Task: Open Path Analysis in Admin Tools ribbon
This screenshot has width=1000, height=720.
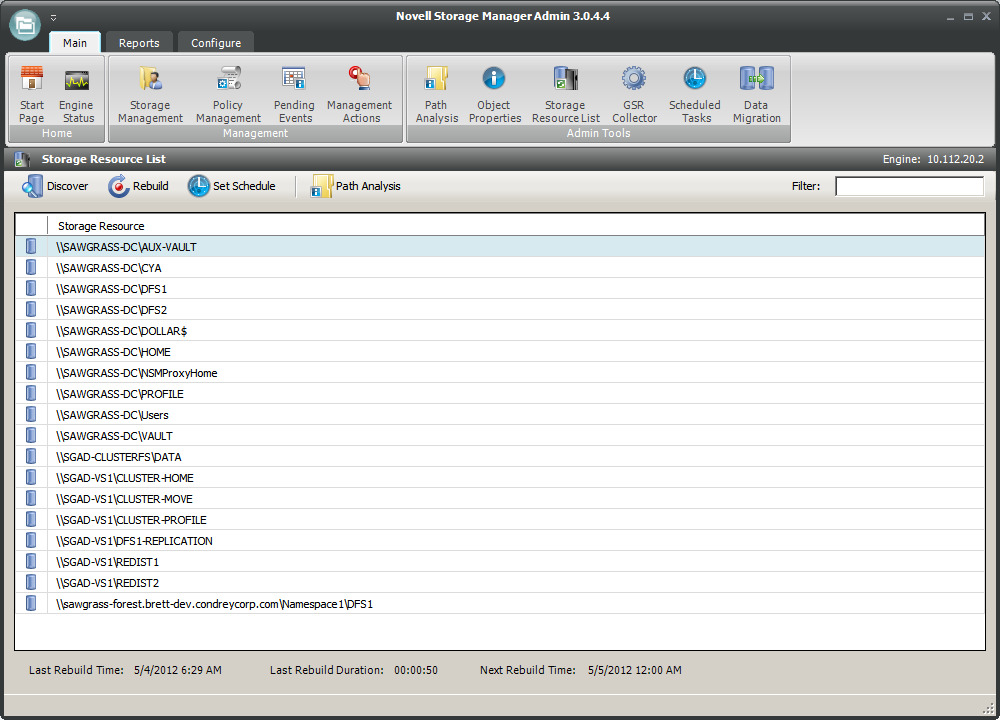Action: click(x=437, y=94)
